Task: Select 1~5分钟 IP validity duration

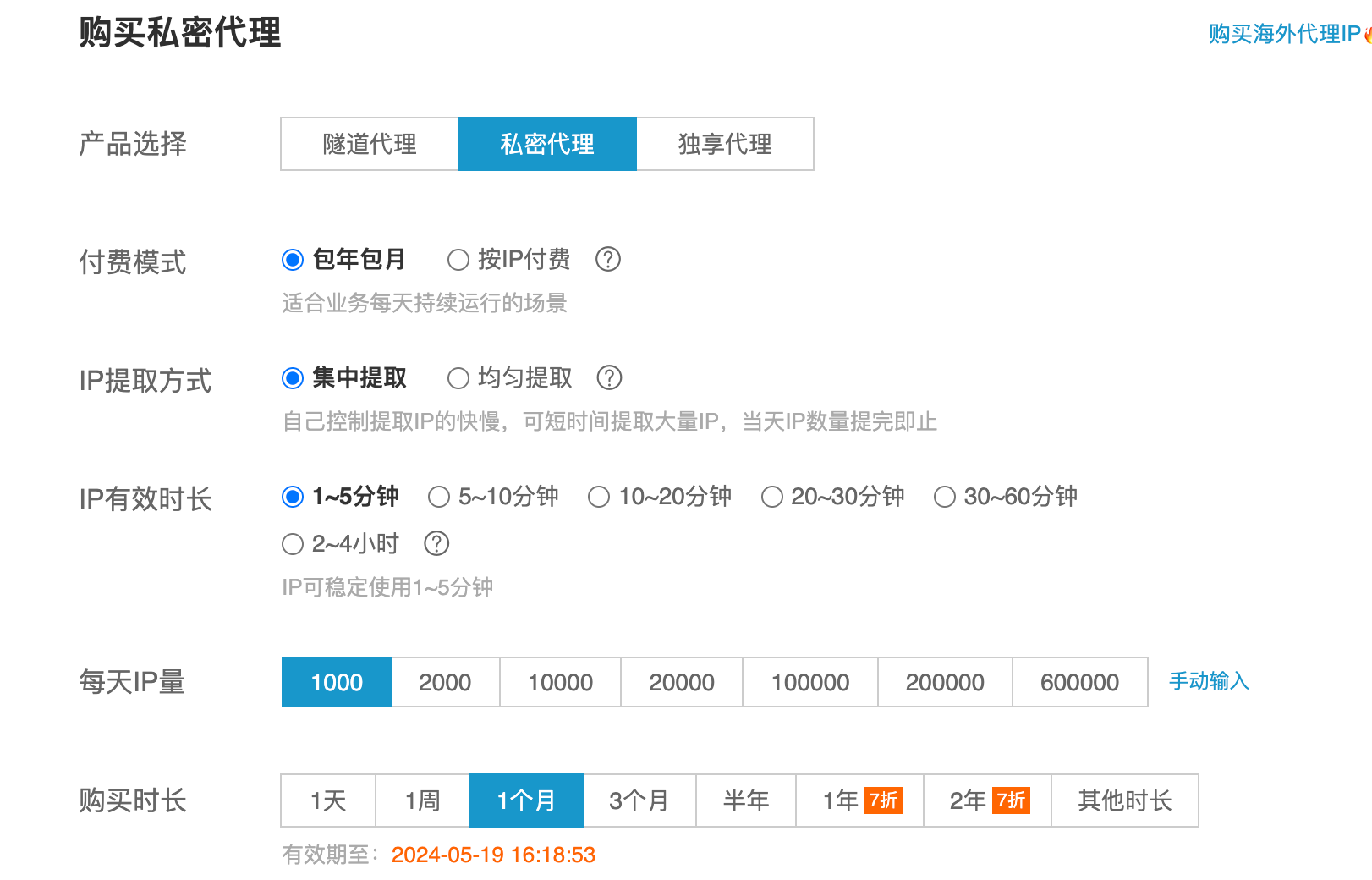Action: (x=293, y=497)
